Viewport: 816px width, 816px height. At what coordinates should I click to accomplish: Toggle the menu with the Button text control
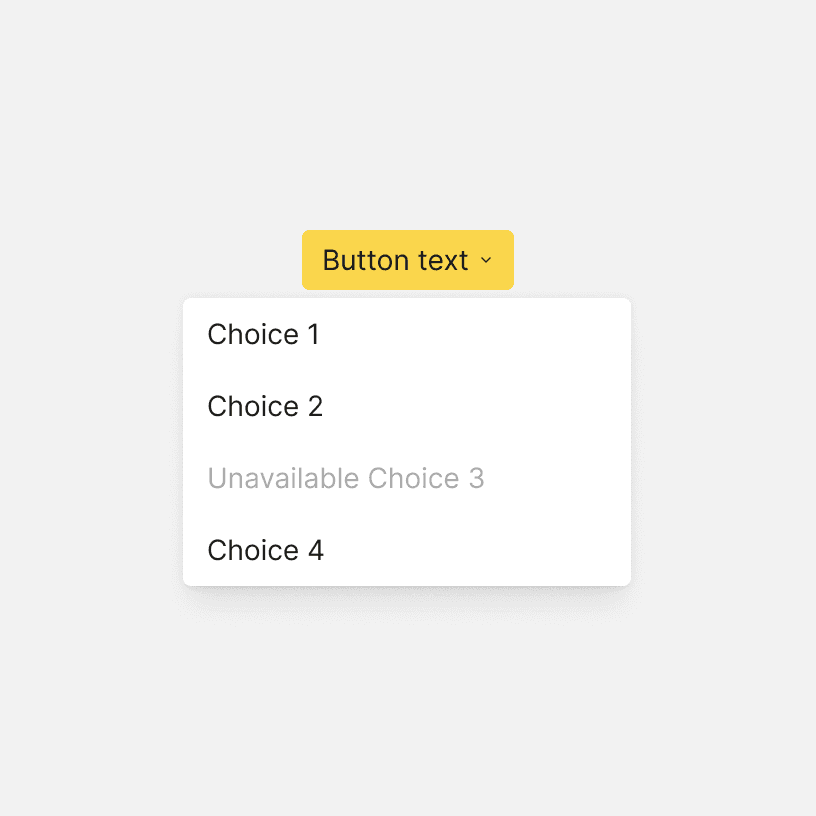395,260
